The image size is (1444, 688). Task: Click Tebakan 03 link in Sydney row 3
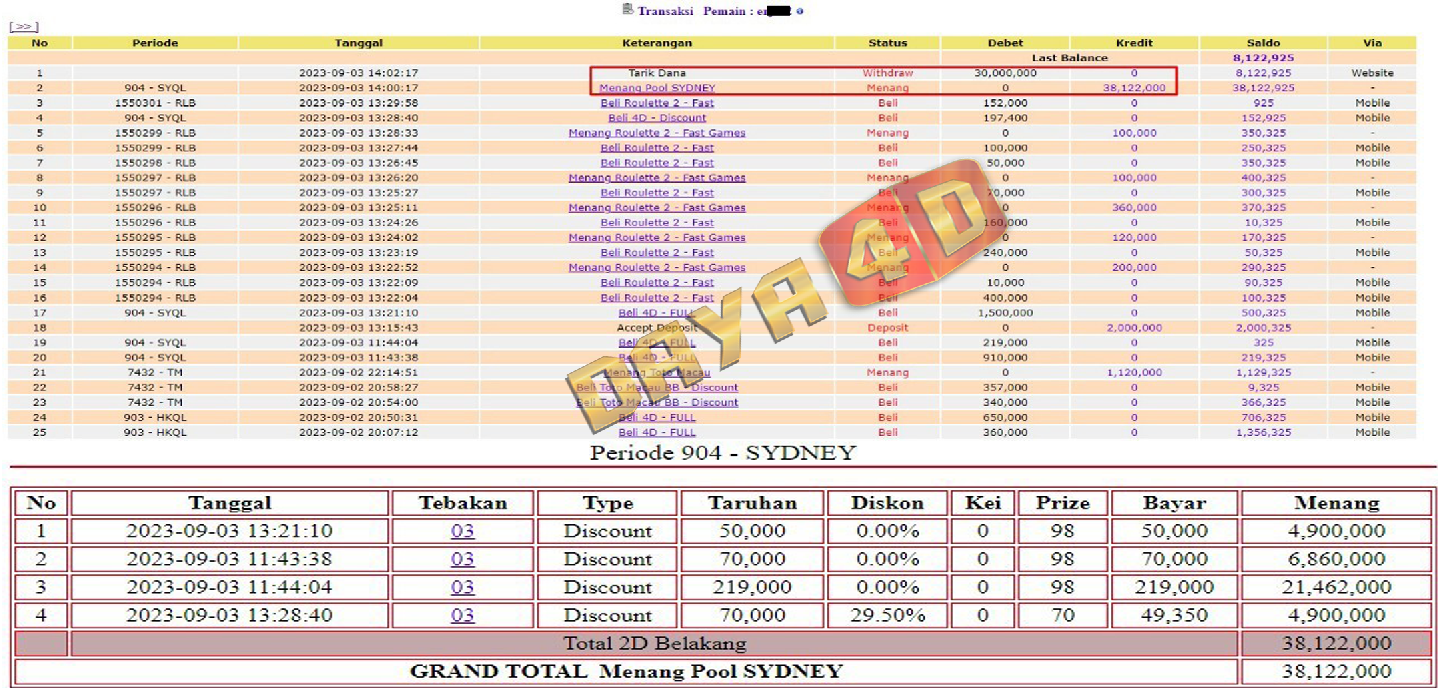(462, 587)
